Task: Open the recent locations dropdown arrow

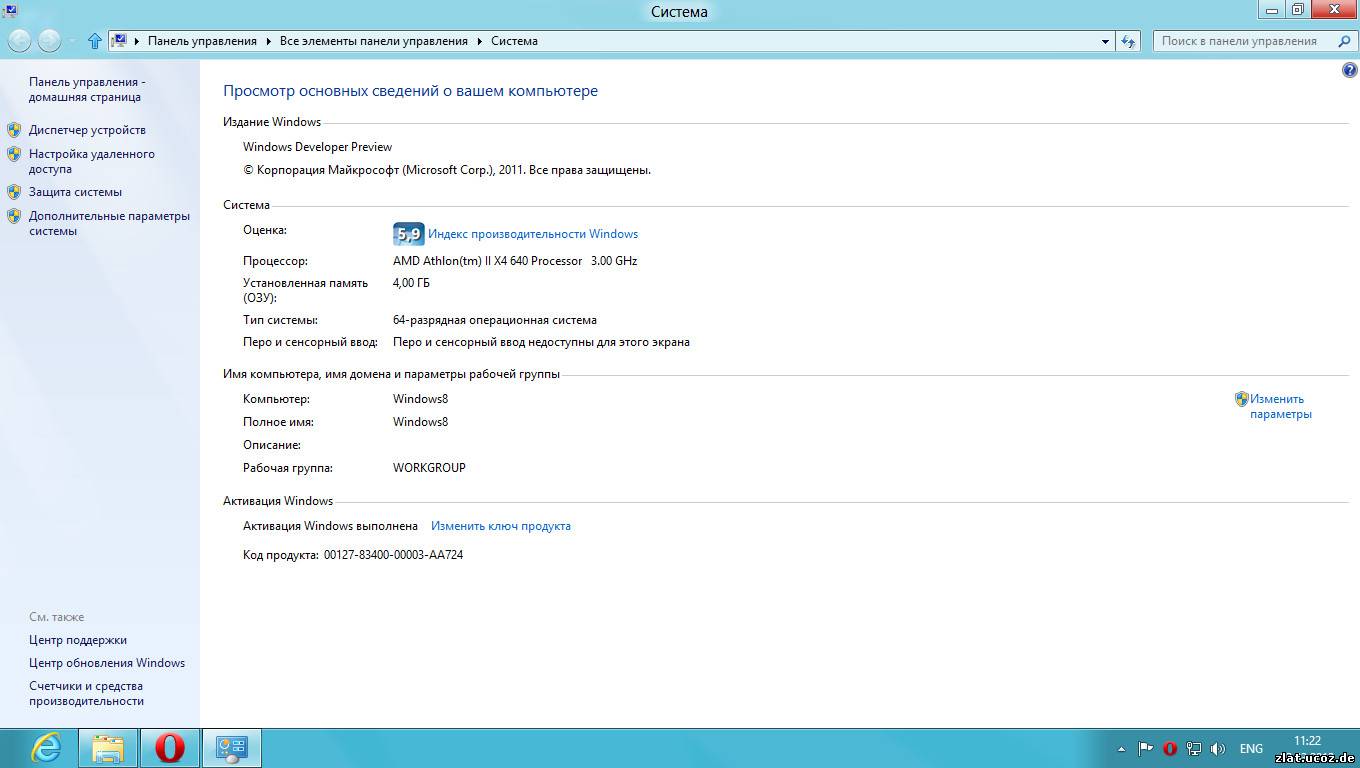Action: (72, 41)
